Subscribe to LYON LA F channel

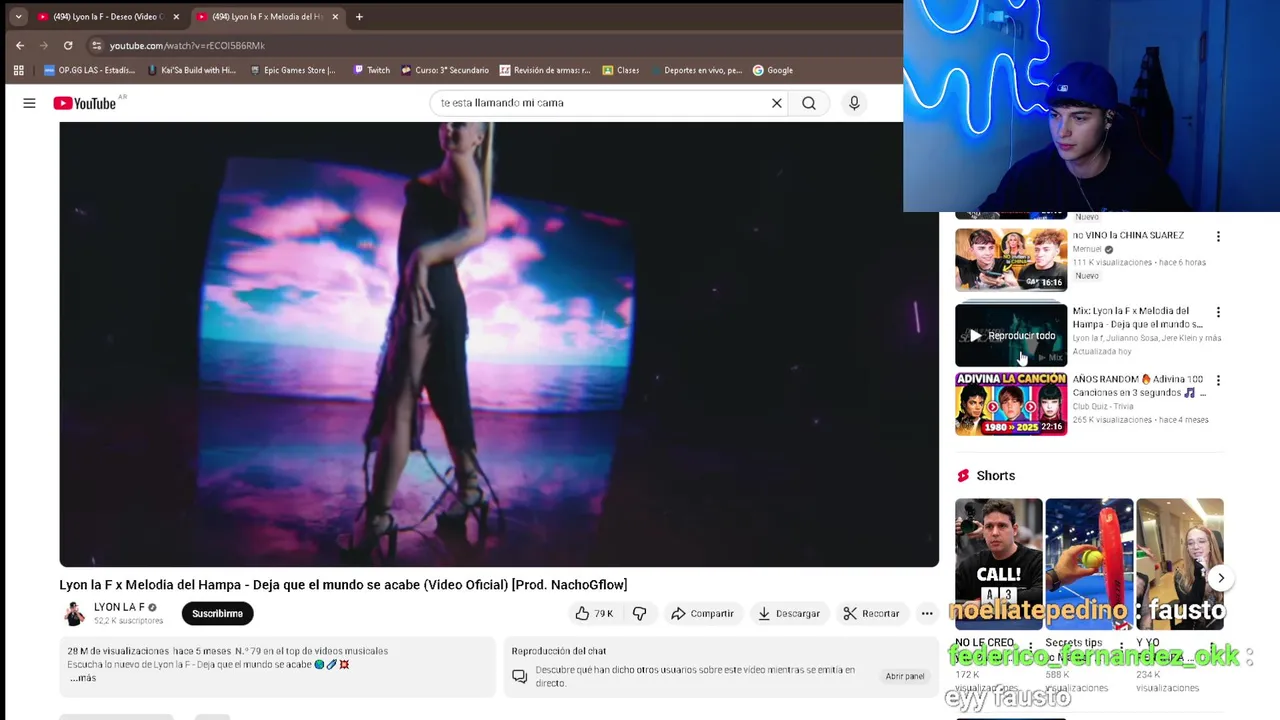[217, 613]
